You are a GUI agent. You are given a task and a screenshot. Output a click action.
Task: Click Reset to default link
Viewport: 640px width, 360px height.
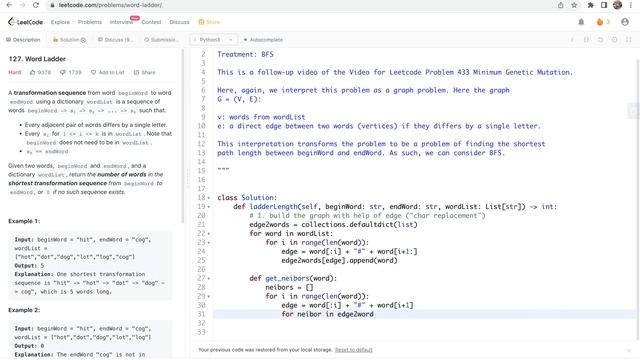click(x=353, y=350)
